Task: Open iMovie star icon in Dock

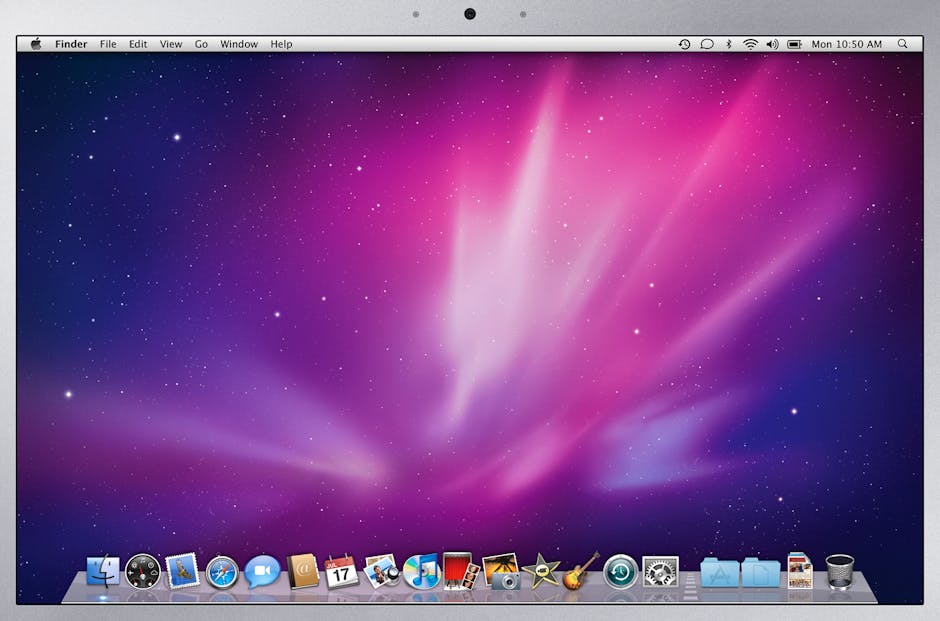Action: pos(541,571)
